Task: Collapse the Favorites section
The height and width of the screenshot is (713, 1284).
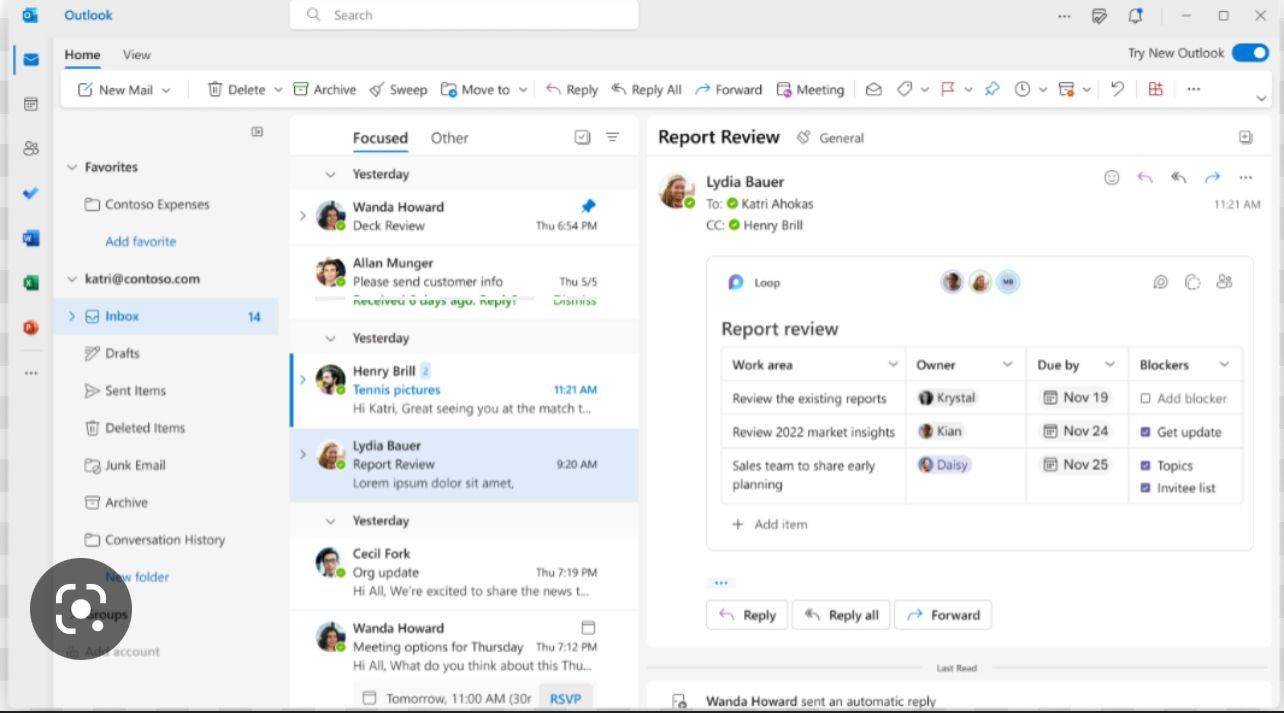Action: pos(72,168)
